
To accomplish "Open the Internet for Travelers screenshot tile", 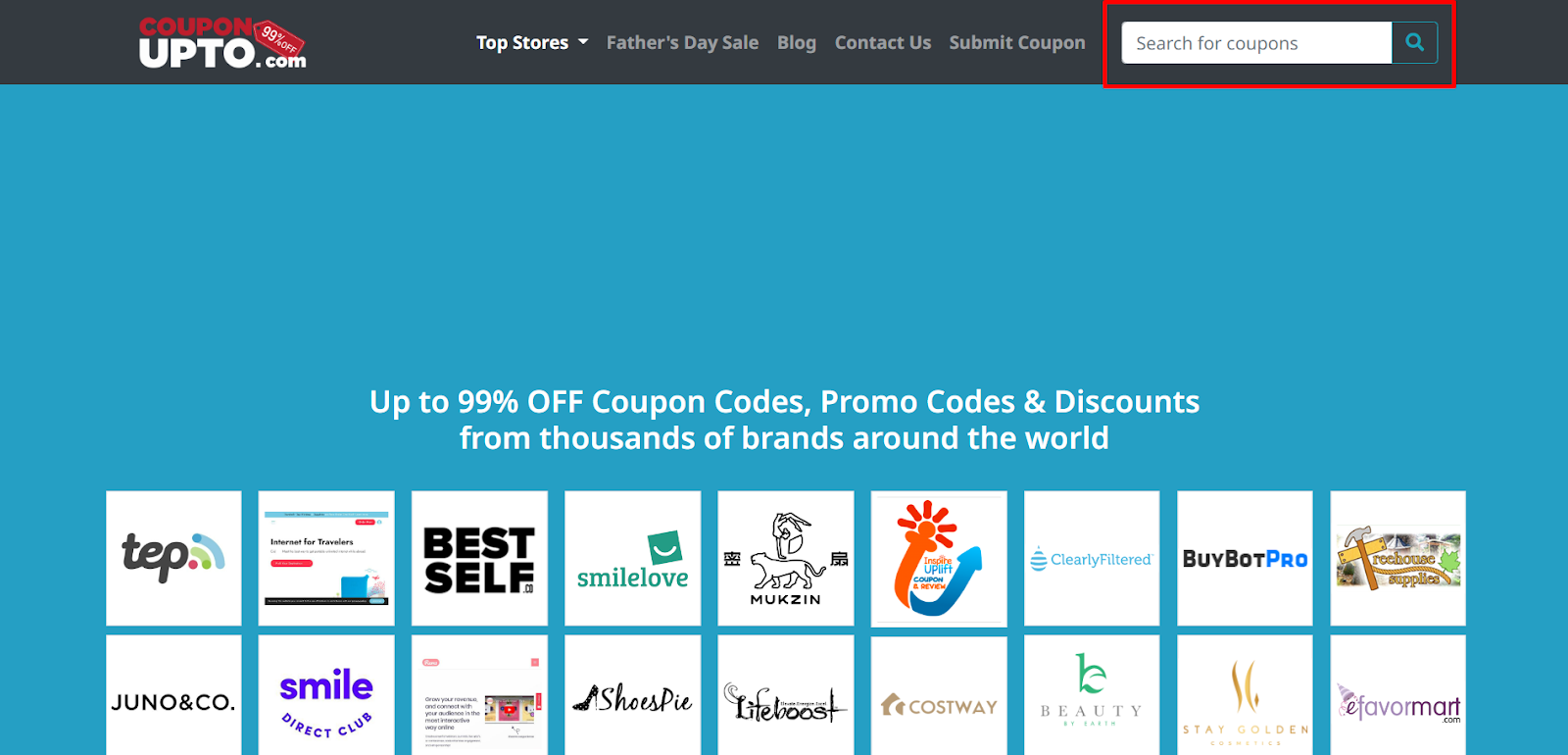I will [x=326, y=558].
